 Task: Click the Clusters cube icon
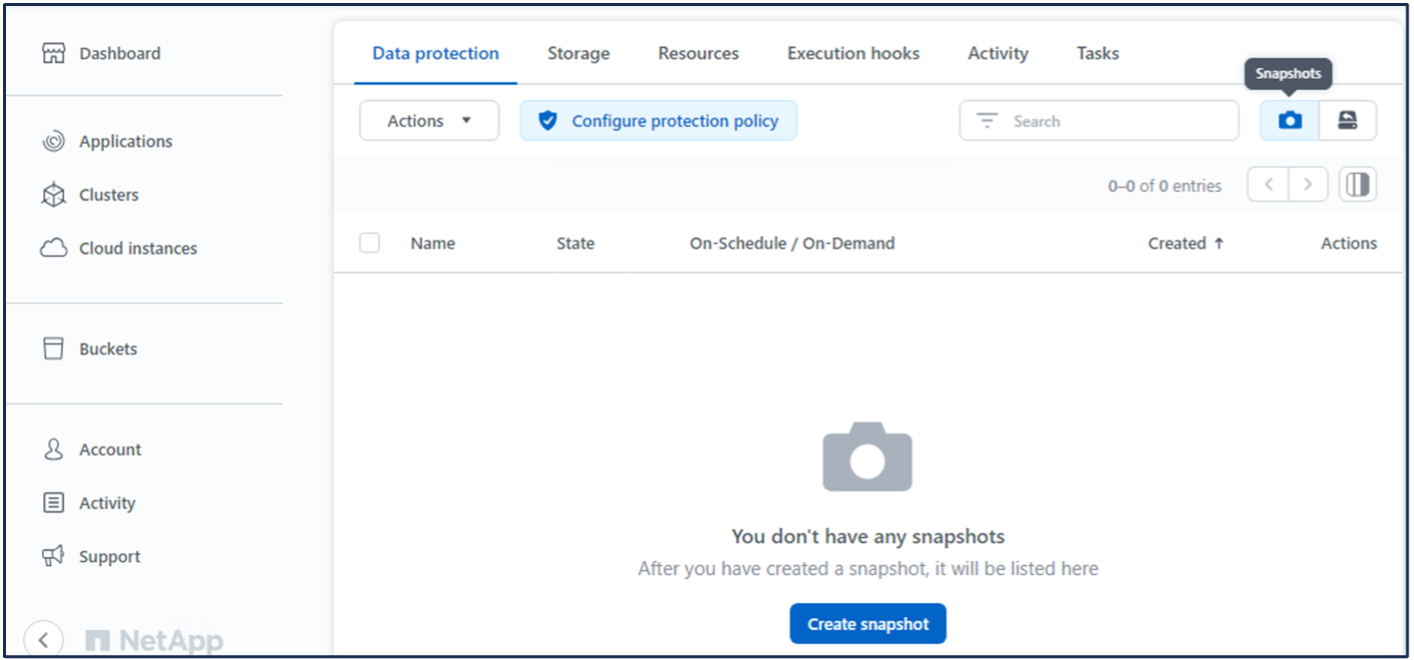[x=53, y=195]
